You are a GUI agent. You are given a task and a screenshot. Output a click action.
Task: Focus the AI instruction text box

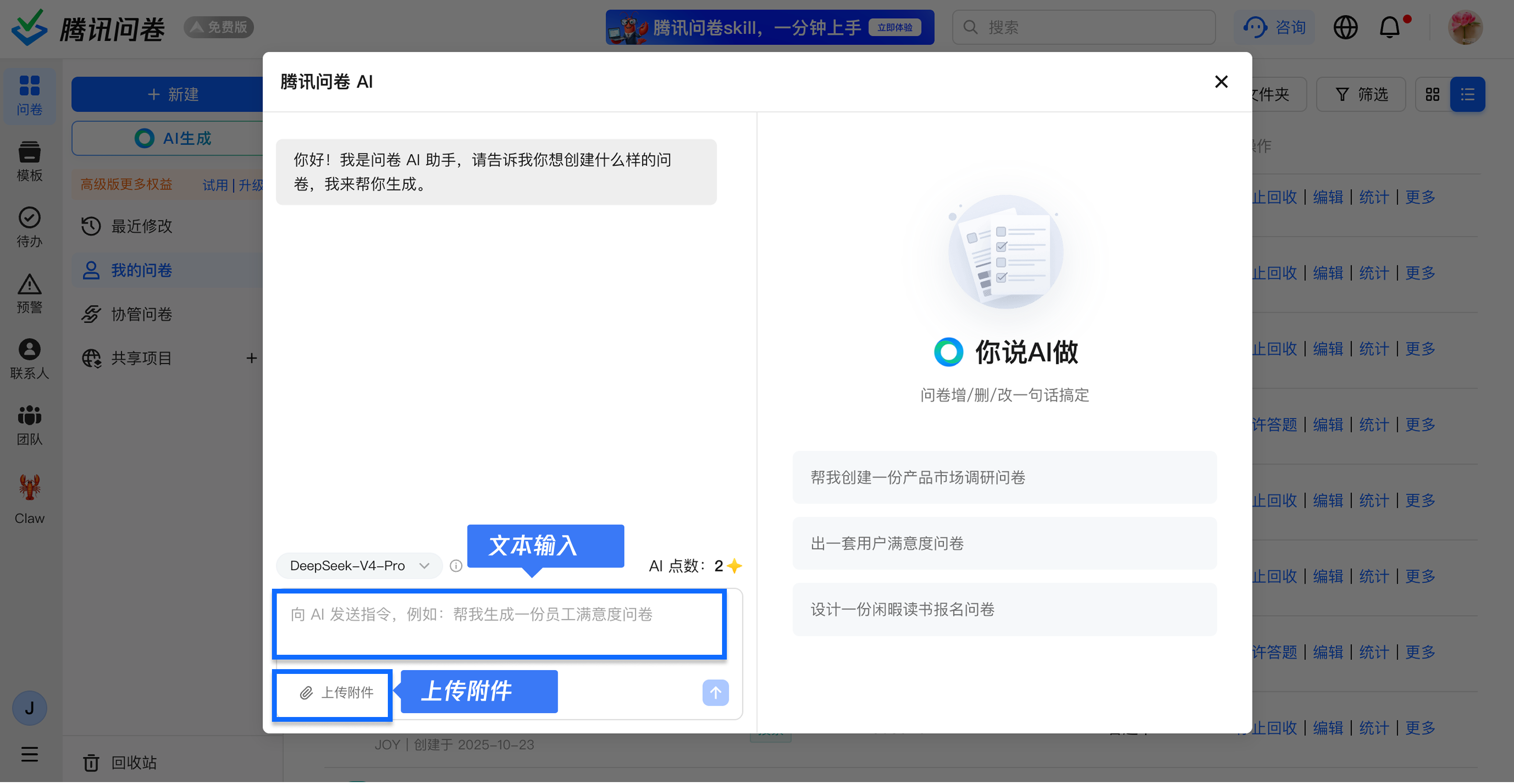[x=499, y=624]
